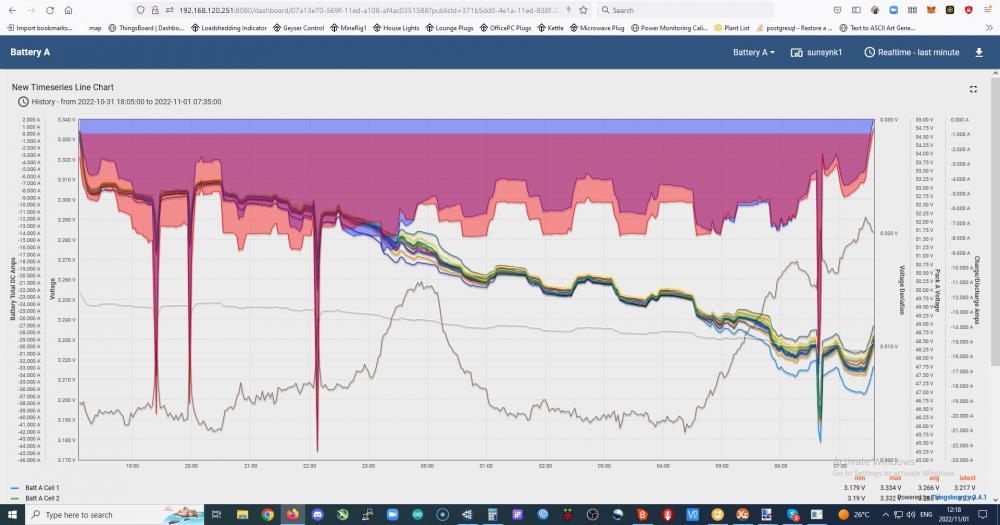
Task: Open Discord from the taskbar
Action: point(318,515)
